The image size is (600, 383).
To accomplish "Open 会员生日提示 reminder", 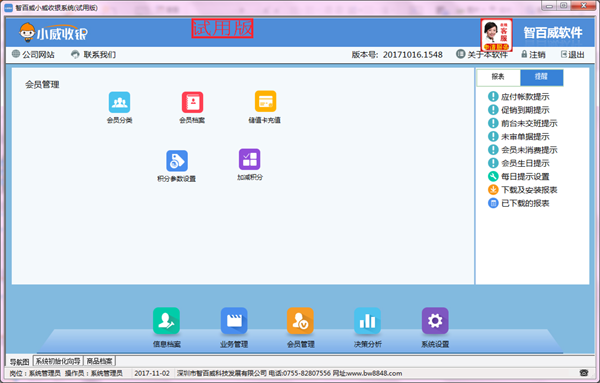I will [x=518, y=163].
